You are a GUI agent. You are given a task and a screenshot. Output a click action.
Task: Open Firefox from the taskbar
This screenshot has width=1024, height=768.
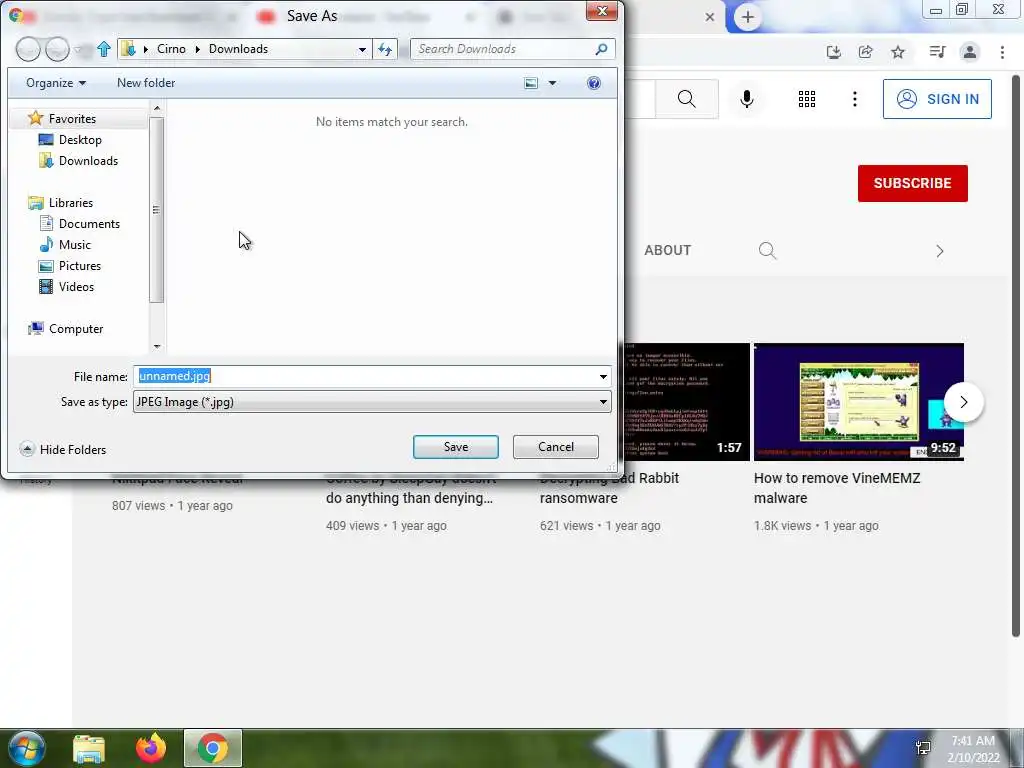pyautogui.click(x=151, y=749)
